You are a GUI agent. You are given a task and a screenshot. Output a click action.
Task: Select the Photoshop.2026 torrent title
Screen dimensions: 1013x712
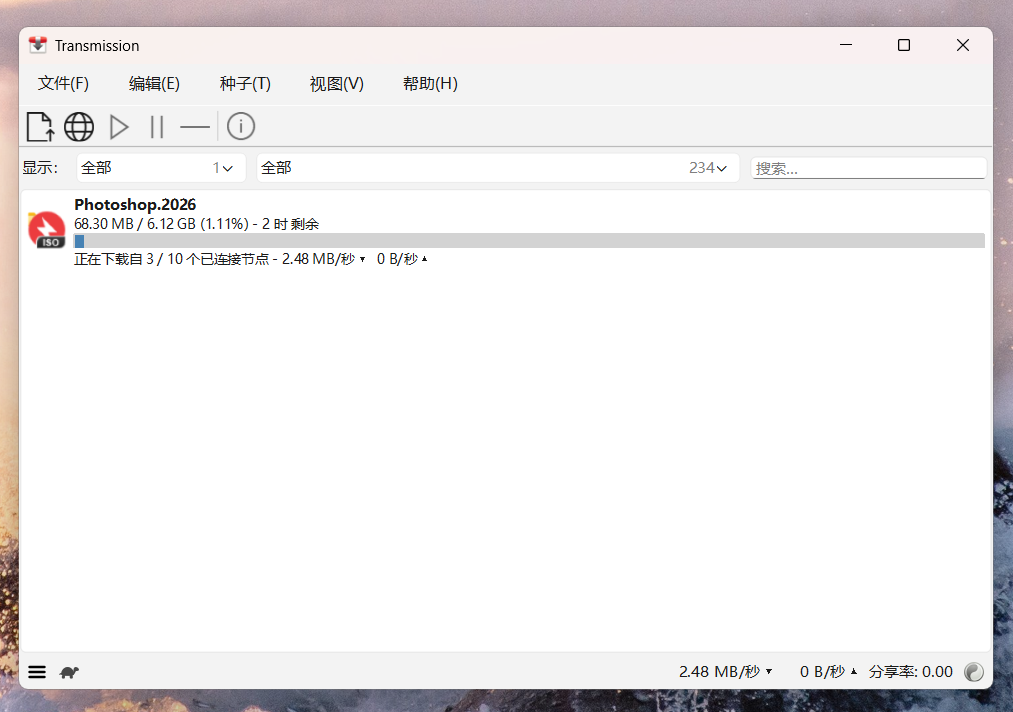pyautogui.click(x=135, y=205)
